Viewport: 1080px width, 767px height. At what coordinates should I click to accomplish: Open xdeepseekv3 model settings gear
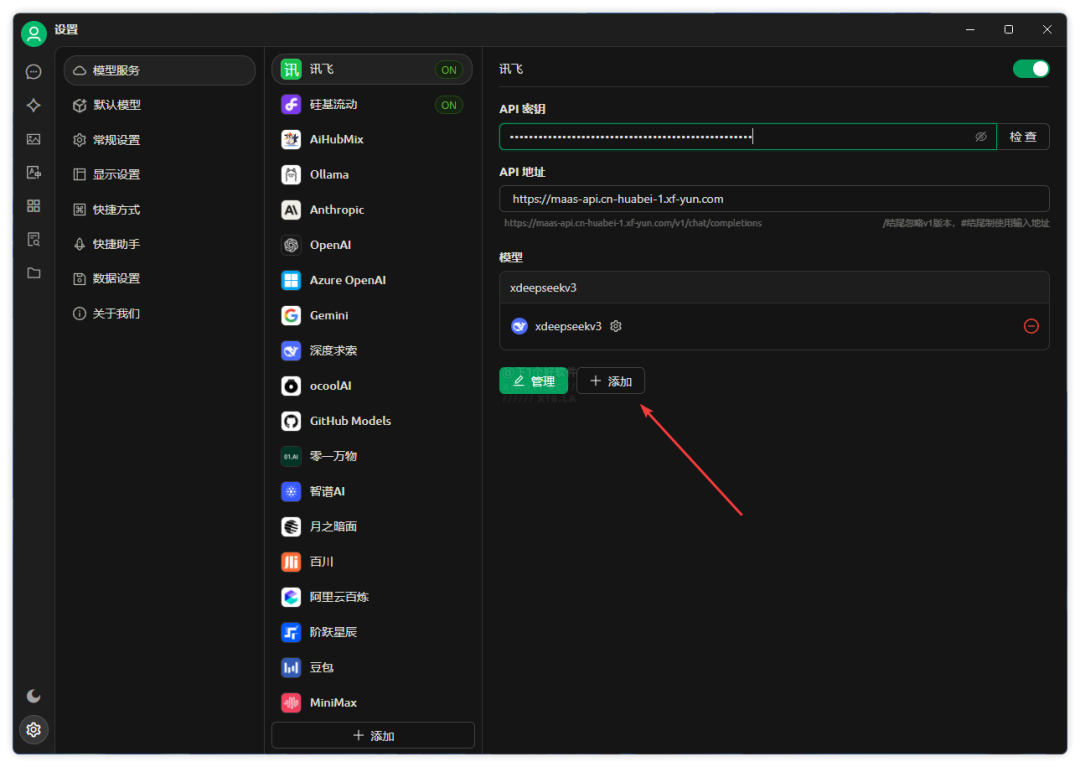616,326
